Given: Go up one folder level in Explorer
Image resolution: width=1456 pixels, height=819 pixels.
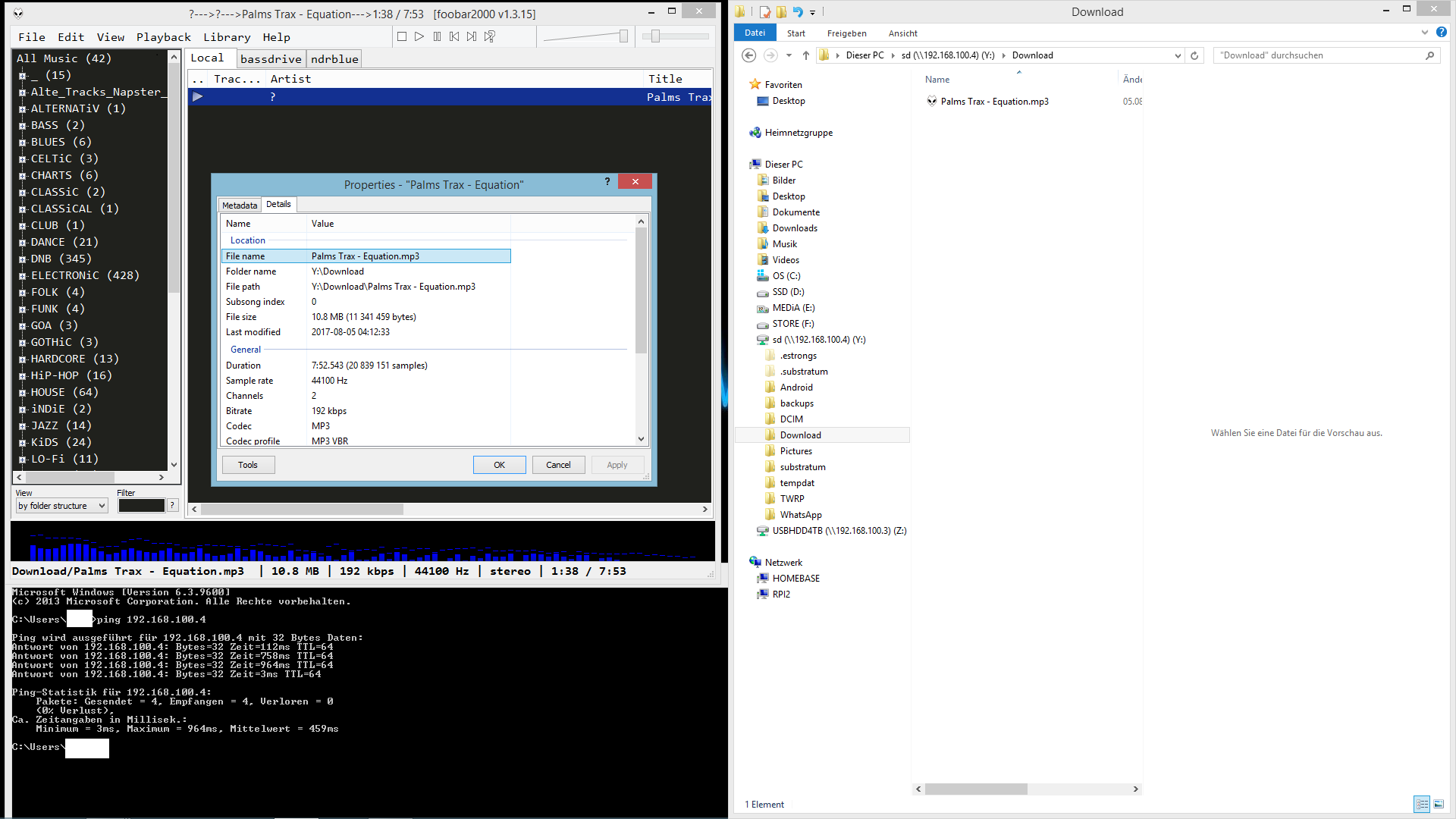Looking at the screenshot, I should 806,55.
